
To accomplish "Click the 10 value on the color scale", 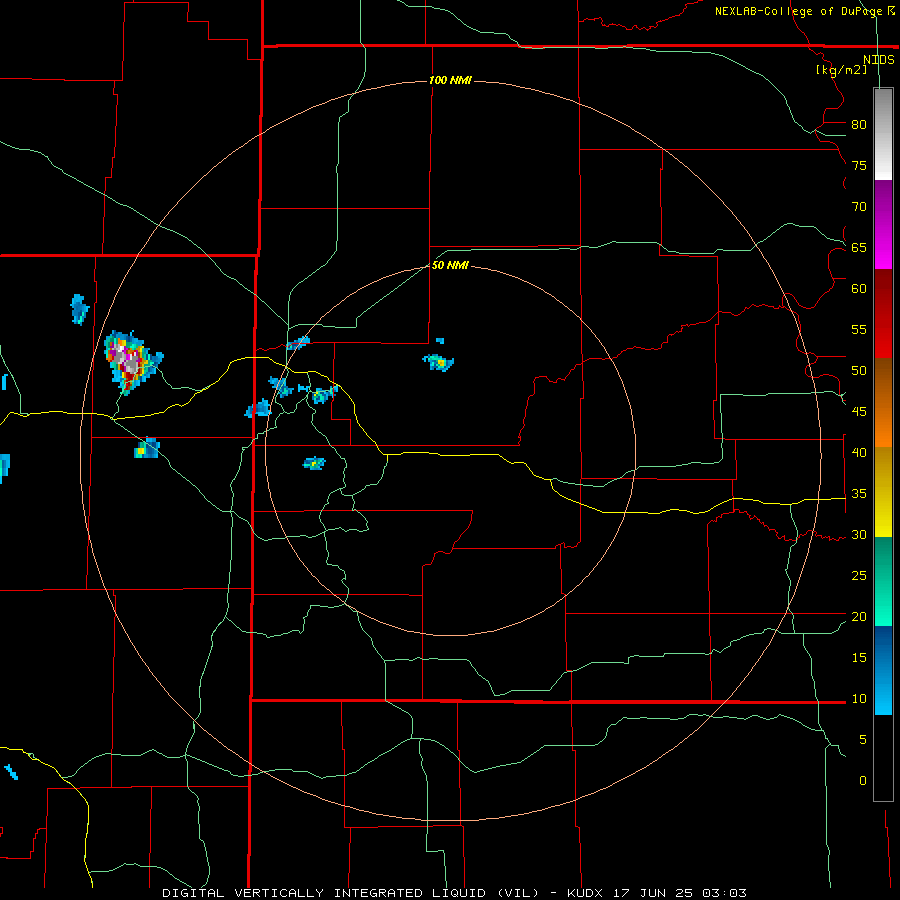I will (x=859, y=699).
